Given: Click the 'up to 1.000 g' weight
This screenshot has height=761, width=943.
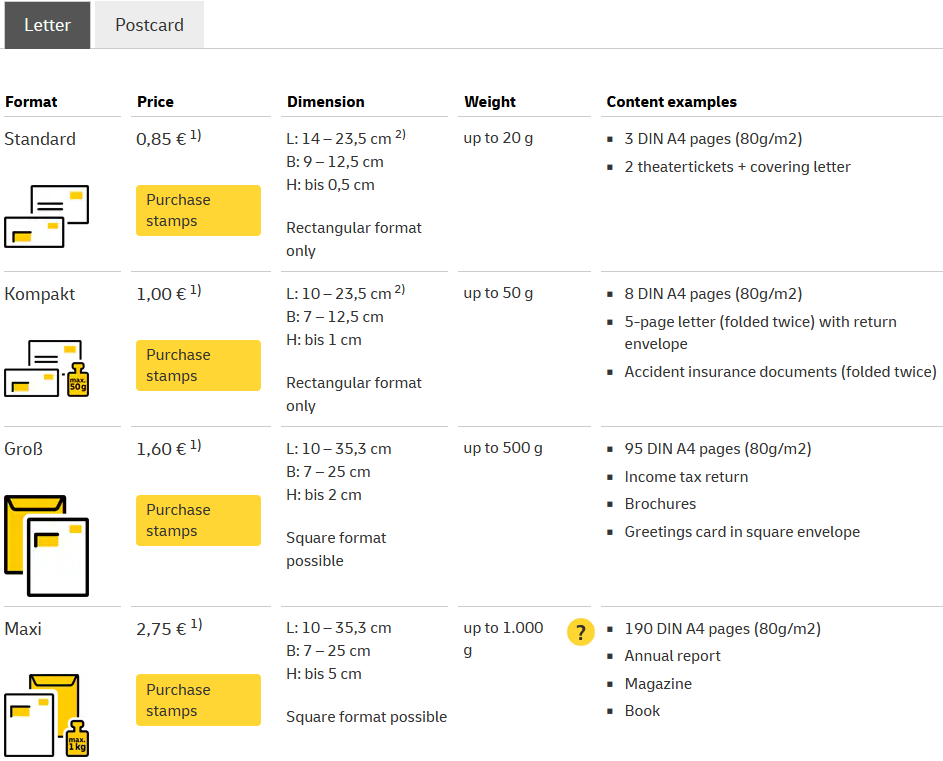Looking at the screenshot, I should (503, 639).
